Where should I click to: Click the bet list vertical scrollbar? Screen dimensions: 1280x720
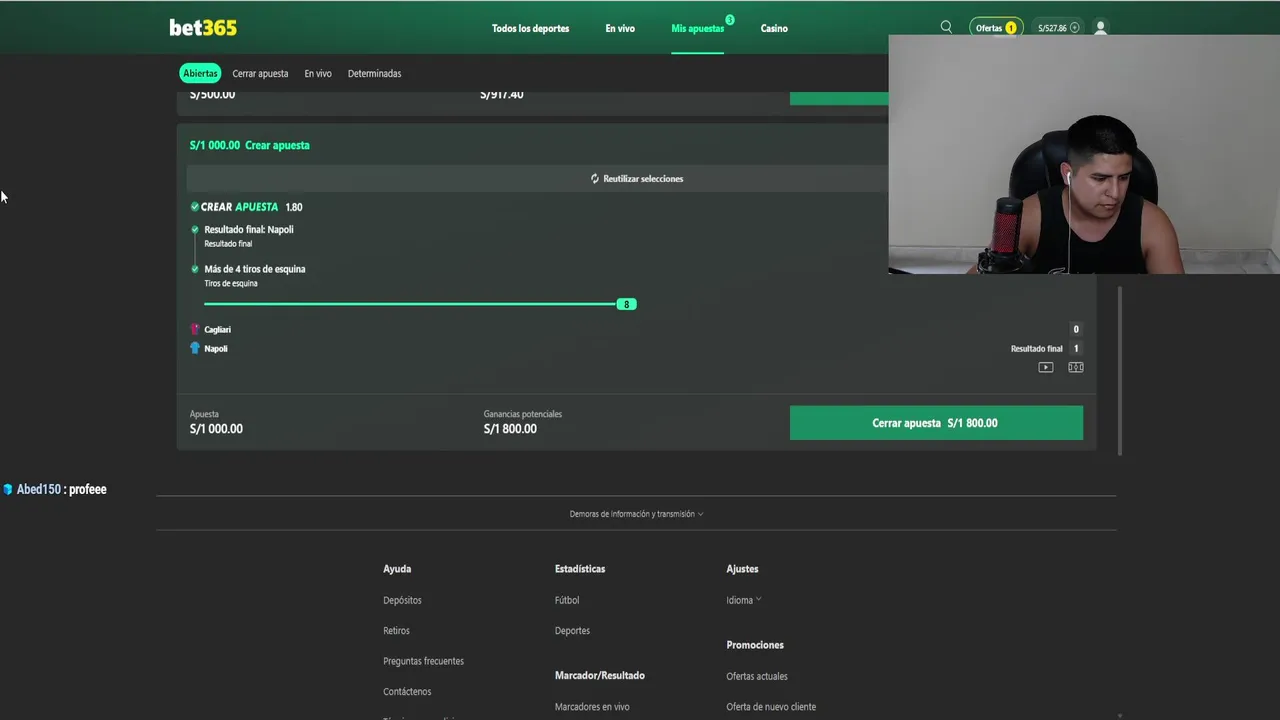[x=1120, y=370]
